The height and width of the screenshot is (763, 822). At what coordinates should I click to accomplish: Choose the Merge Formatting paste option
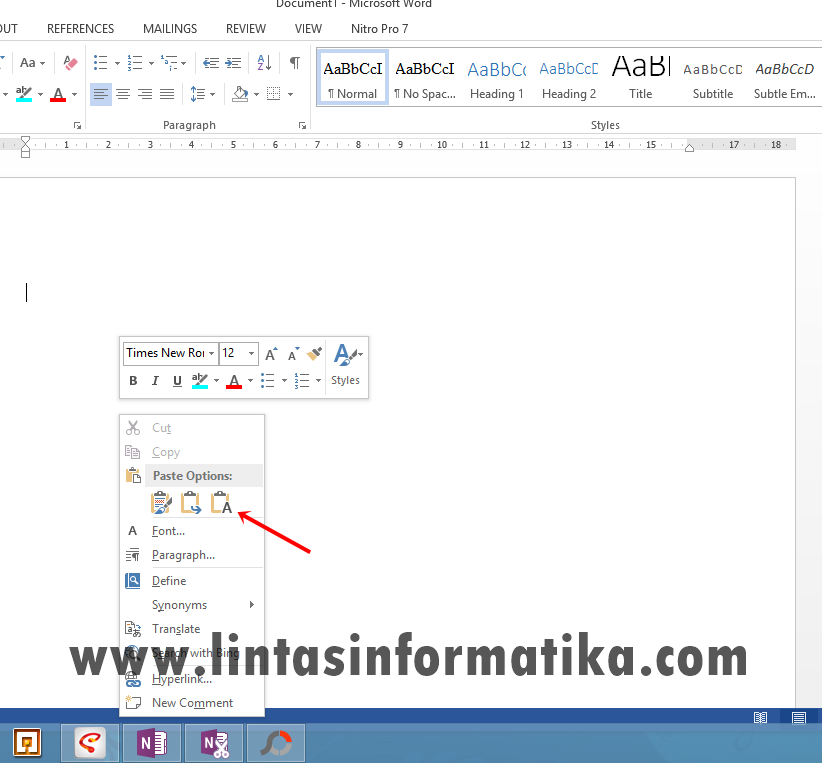191,502
